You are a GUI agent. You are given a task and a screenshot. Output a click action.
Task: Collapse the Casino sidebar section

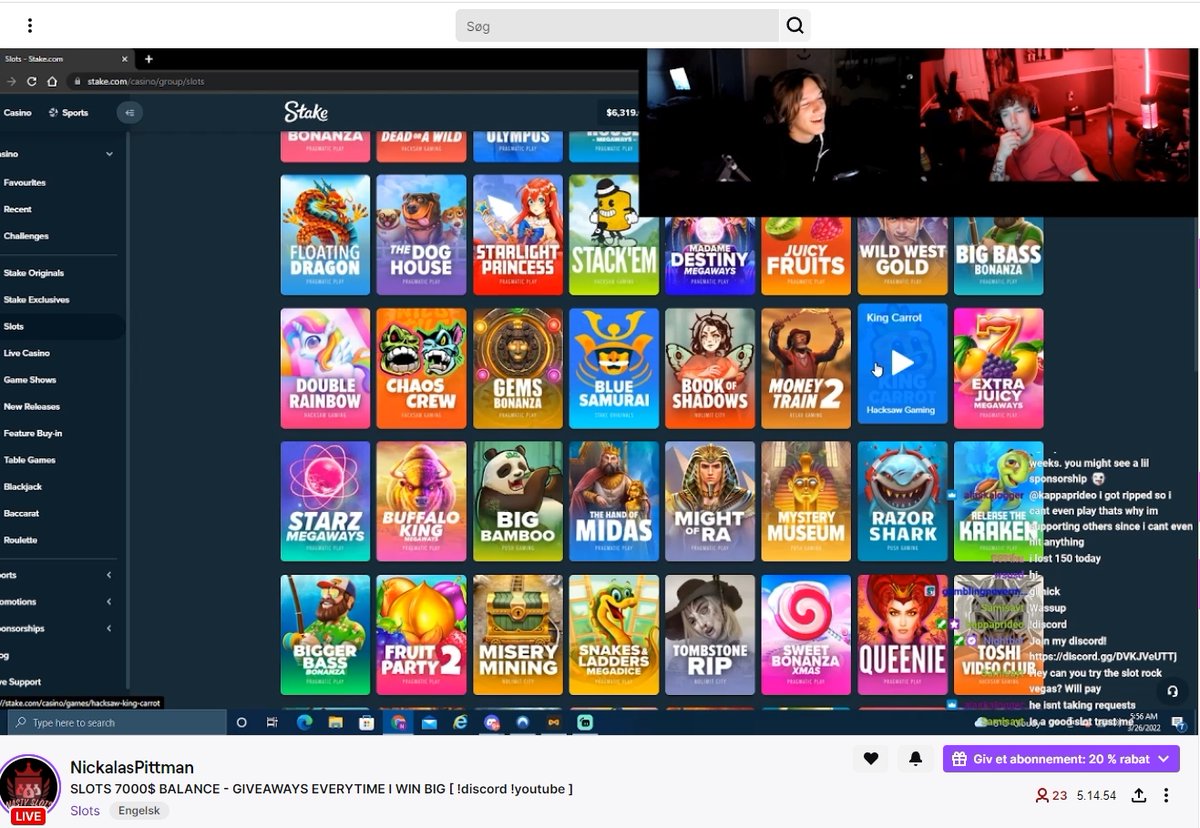coord(109,154)
